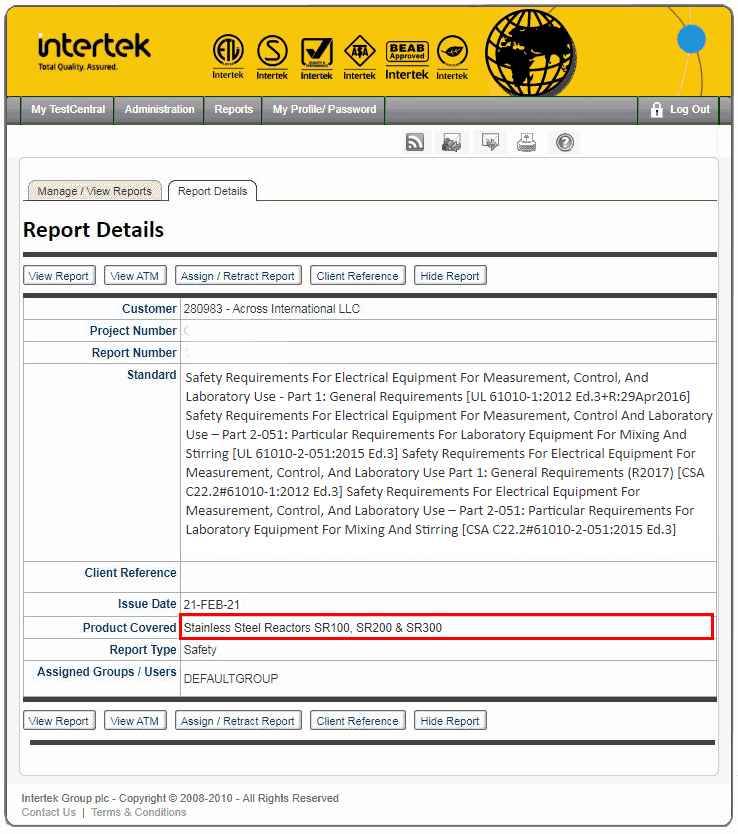The width and height of the screenshot is (738, 834).
Task: Go to My Profile/ Password
Action: [x=324, y=110]
